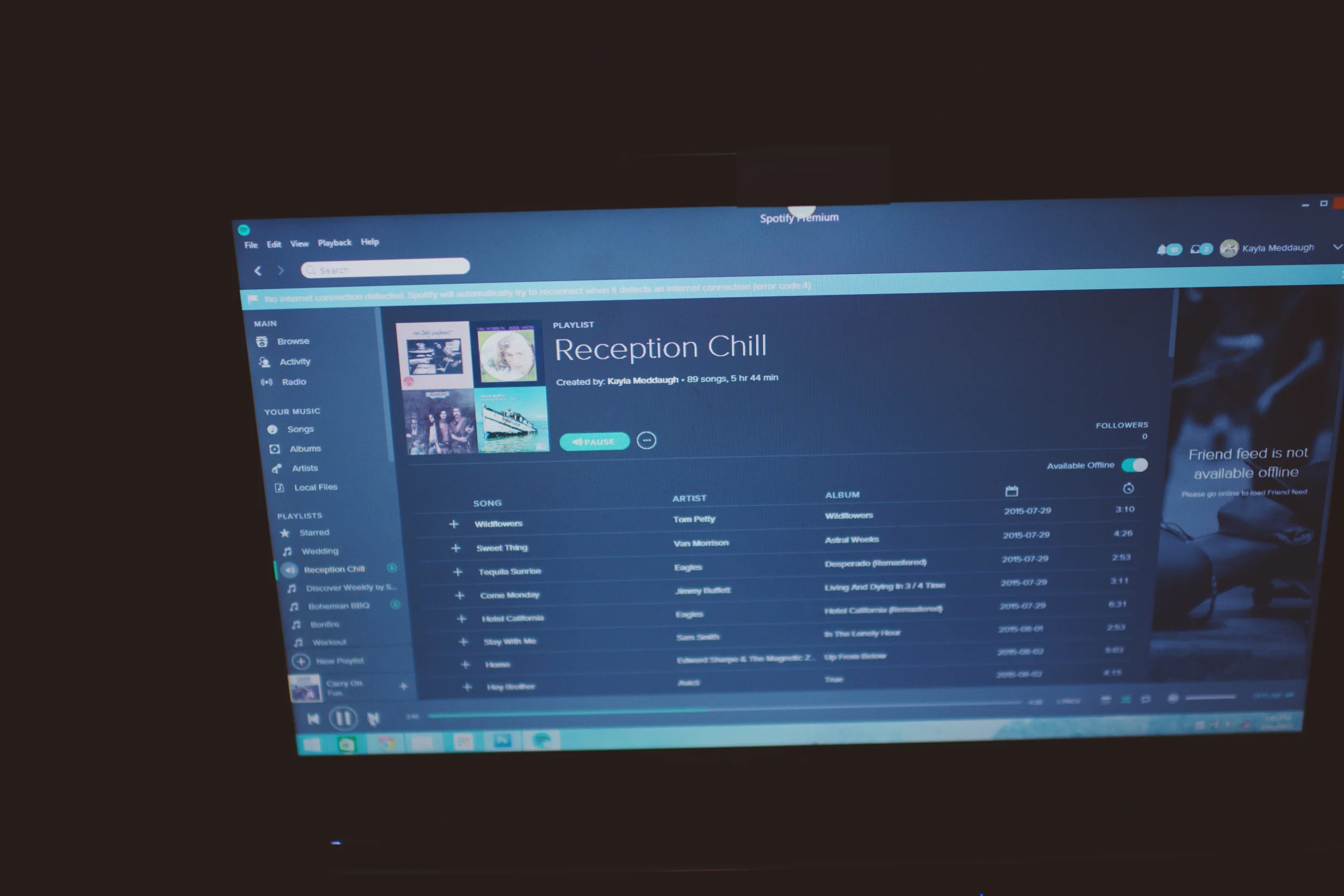Toggle the repeat button in player bar
This screenshot has width=1344, height=896.
coord(1145,699)
